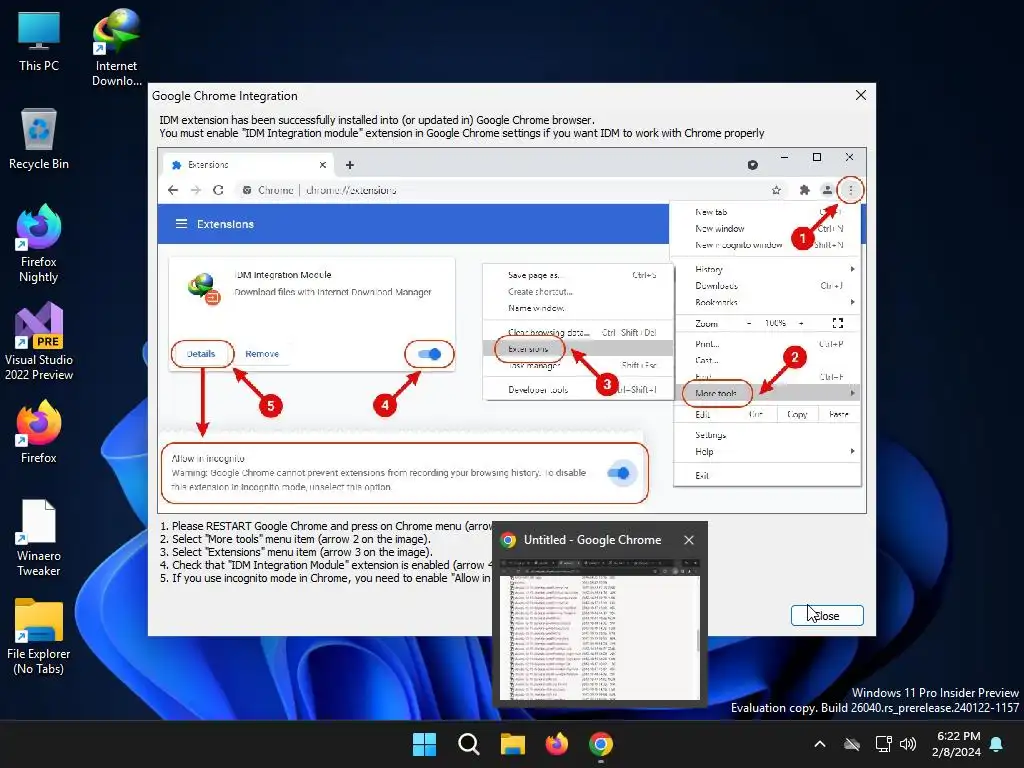Open Internet Download Manager desktop shortcut

click(116, 48)
